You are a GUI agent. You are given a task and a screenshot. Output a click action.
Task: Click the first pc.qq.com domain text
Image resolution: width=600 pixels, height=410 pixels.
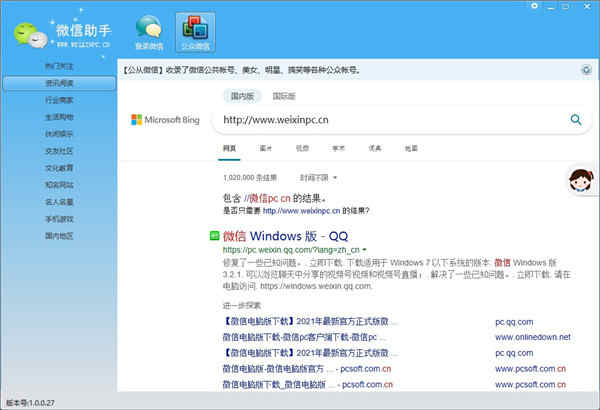coord(514,322)
